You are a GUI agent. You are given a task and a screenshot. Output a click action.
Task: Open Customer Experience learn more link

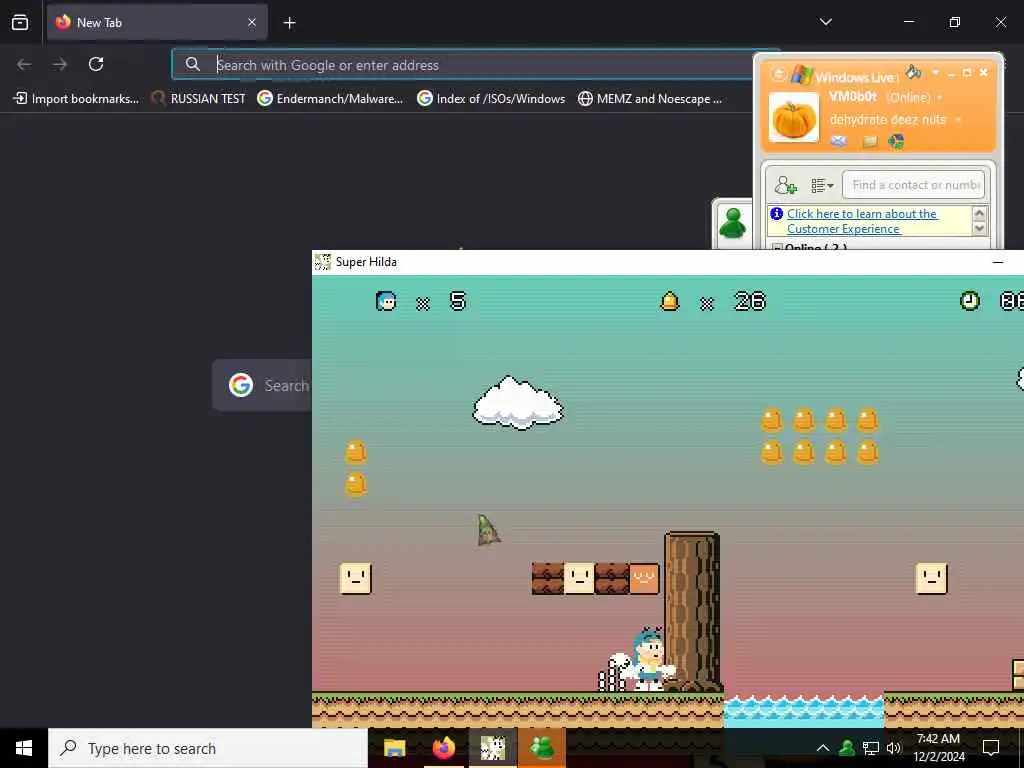click(861, 221)
